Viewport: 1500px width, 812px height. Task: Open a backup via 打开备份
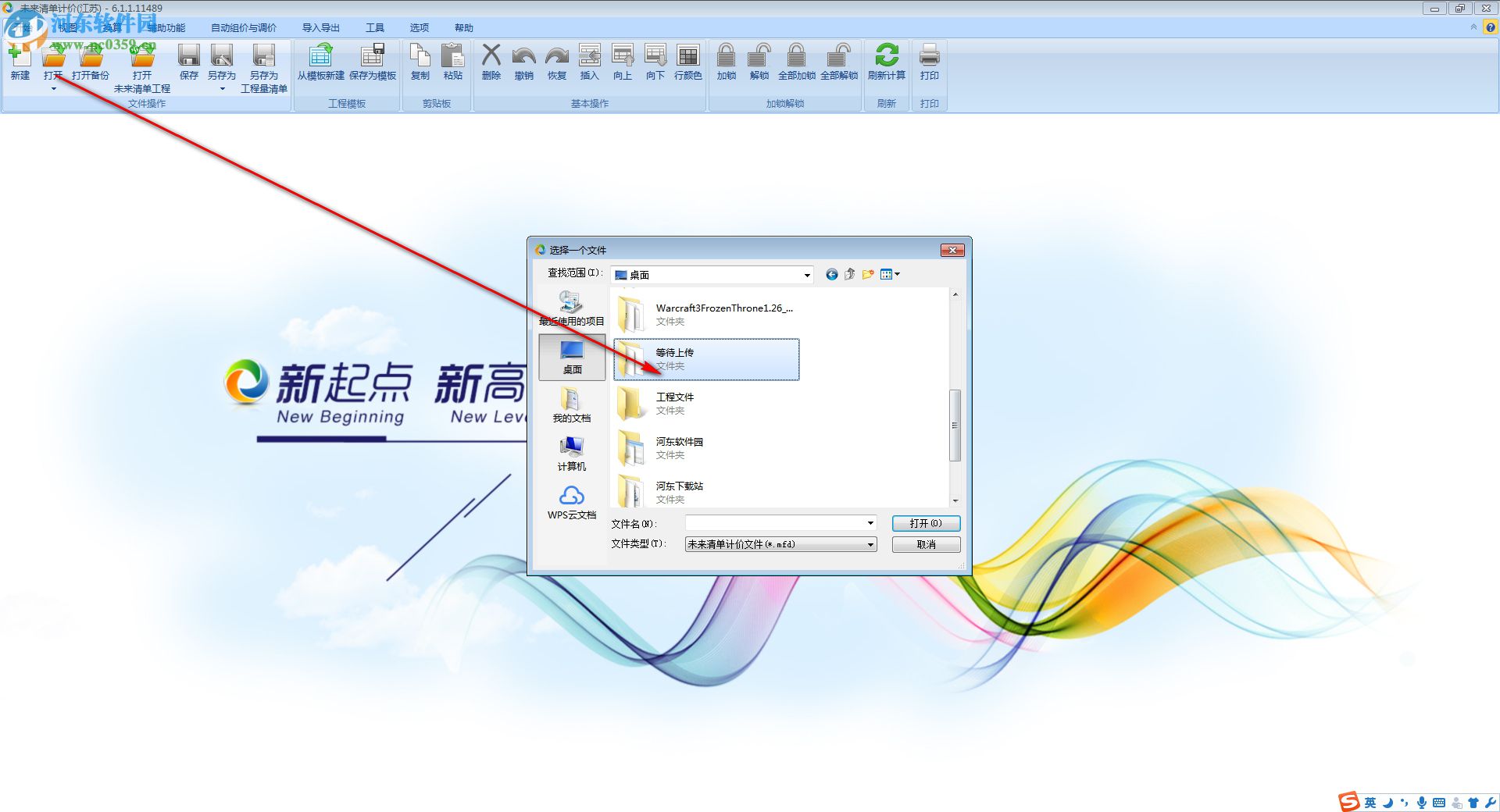(91, 62)
